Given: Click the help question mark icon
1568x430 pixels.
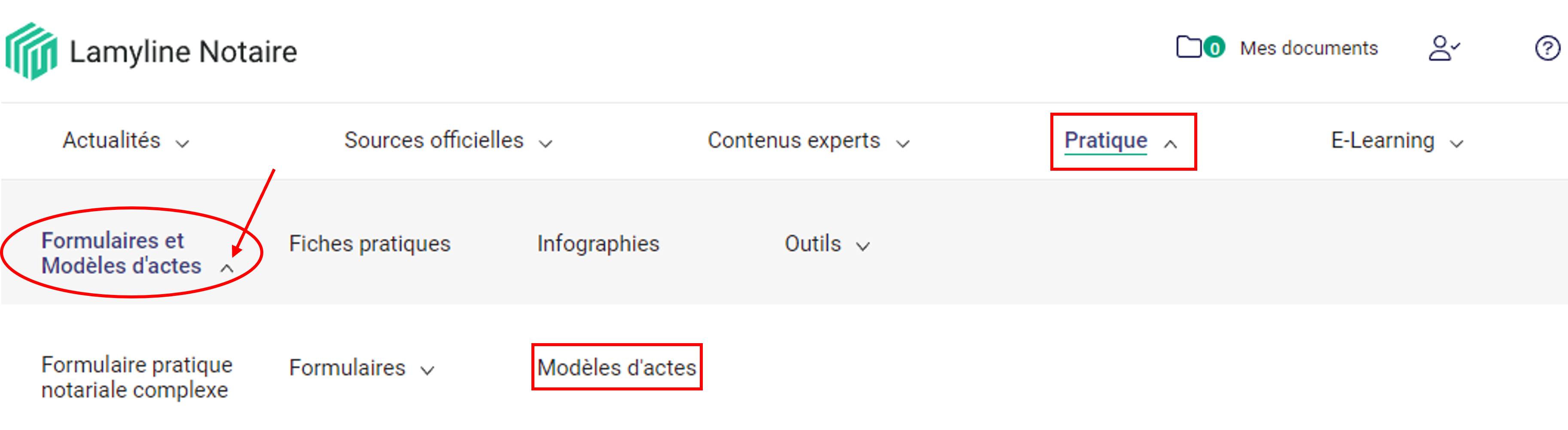Looking at the screenshot, I should (1547, 49).
